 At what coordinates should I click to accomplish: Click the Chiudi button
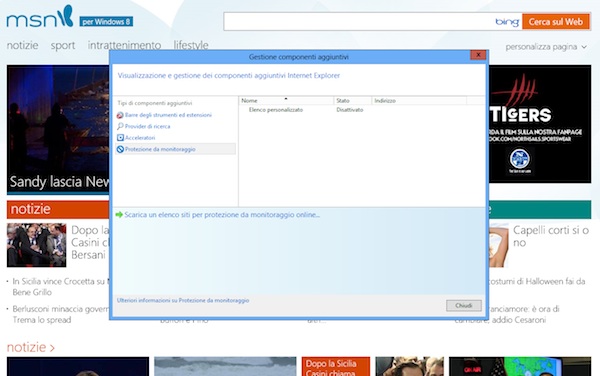pos(464,306)
